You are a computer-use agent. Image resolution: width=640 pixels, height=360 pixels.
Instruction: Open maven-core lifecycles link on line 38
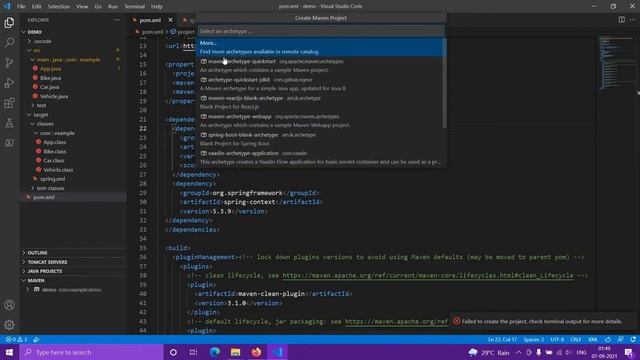pos(427,276)
